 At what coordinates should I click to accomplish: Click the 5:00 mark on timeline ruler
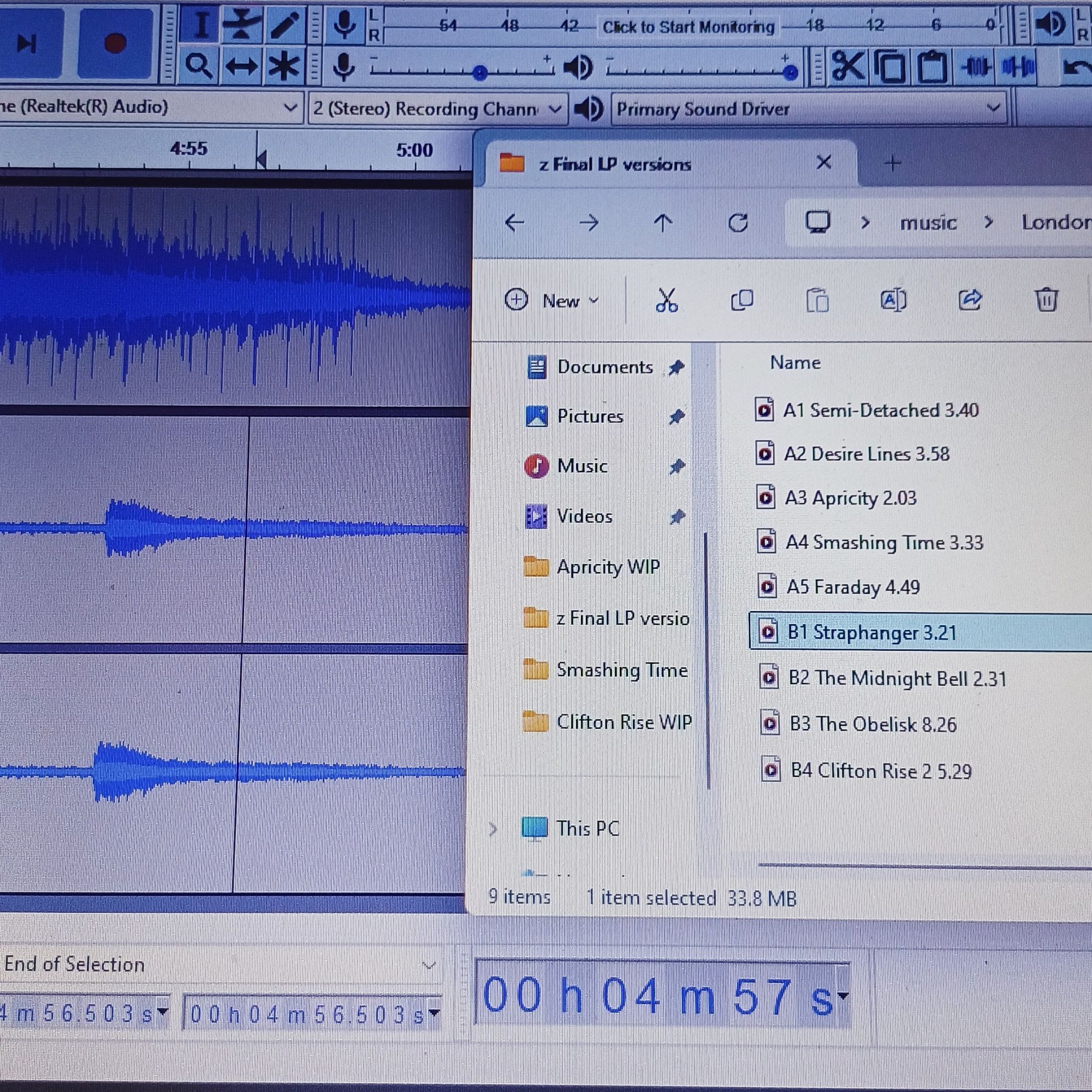(414, 150)
